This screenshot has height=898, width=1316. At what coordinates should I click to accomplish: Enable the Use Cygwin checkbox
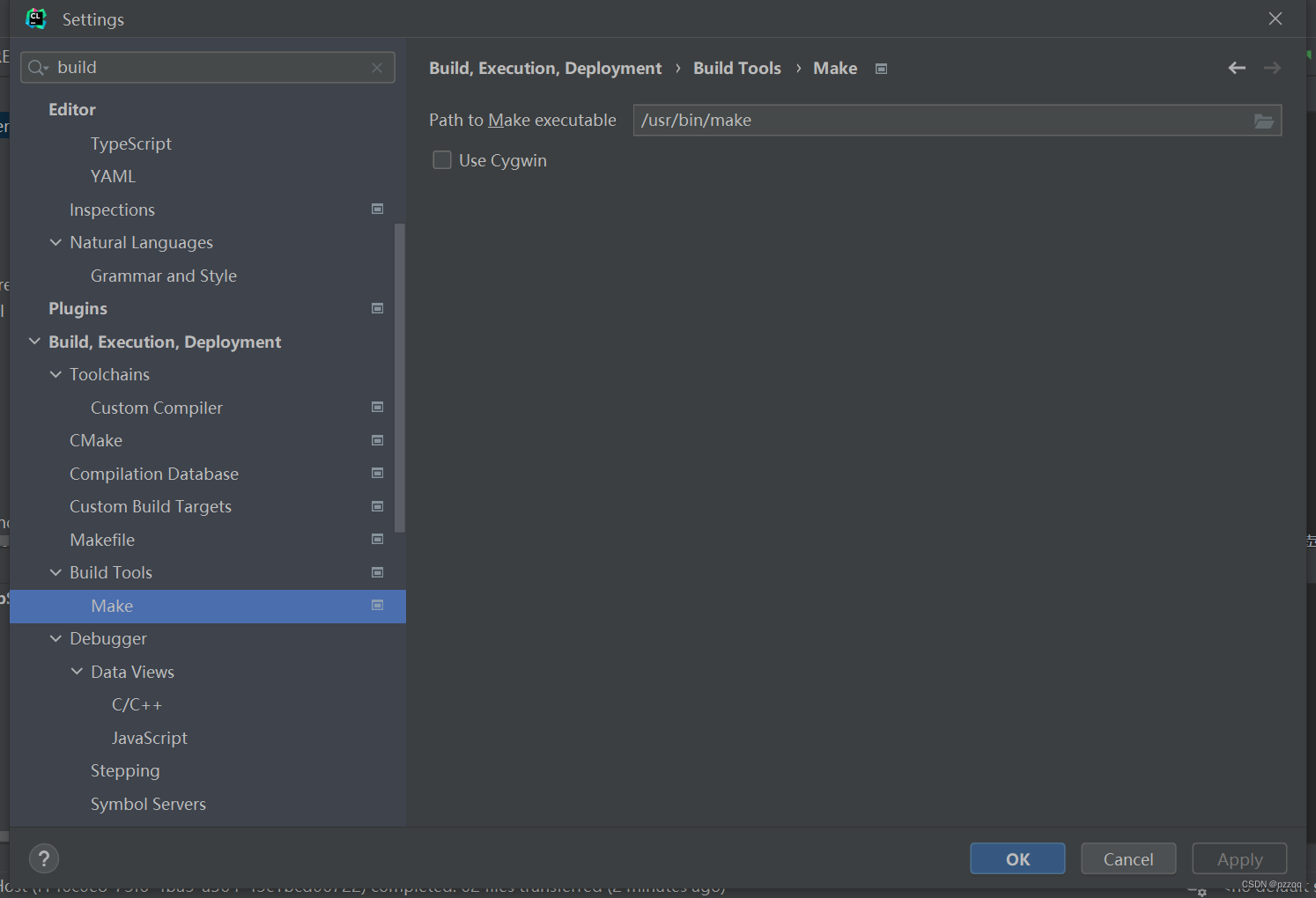[x=442, y=160]
